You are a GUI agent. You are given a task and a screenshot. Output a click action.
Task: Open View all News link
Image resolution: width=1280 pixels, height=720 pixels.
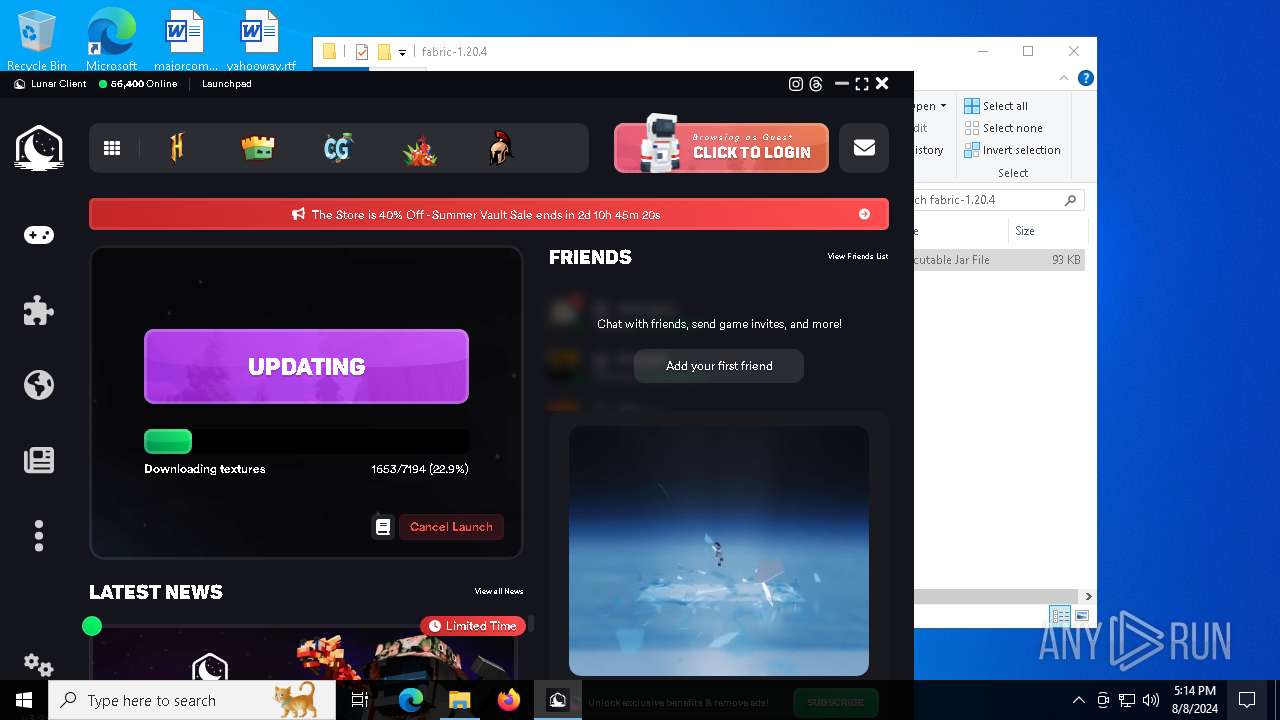[499, 592]
